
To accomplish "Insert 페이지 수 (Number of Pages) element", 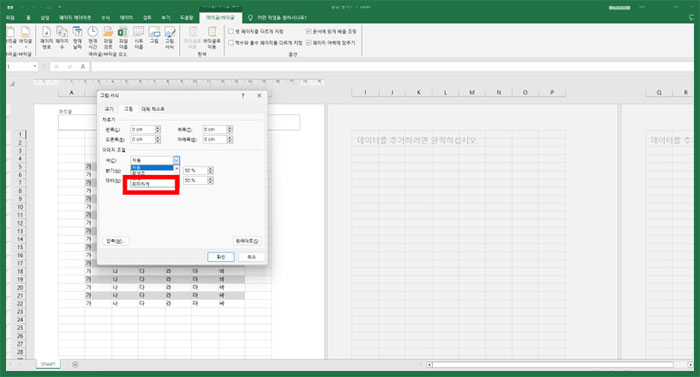I will coord(62,38).
